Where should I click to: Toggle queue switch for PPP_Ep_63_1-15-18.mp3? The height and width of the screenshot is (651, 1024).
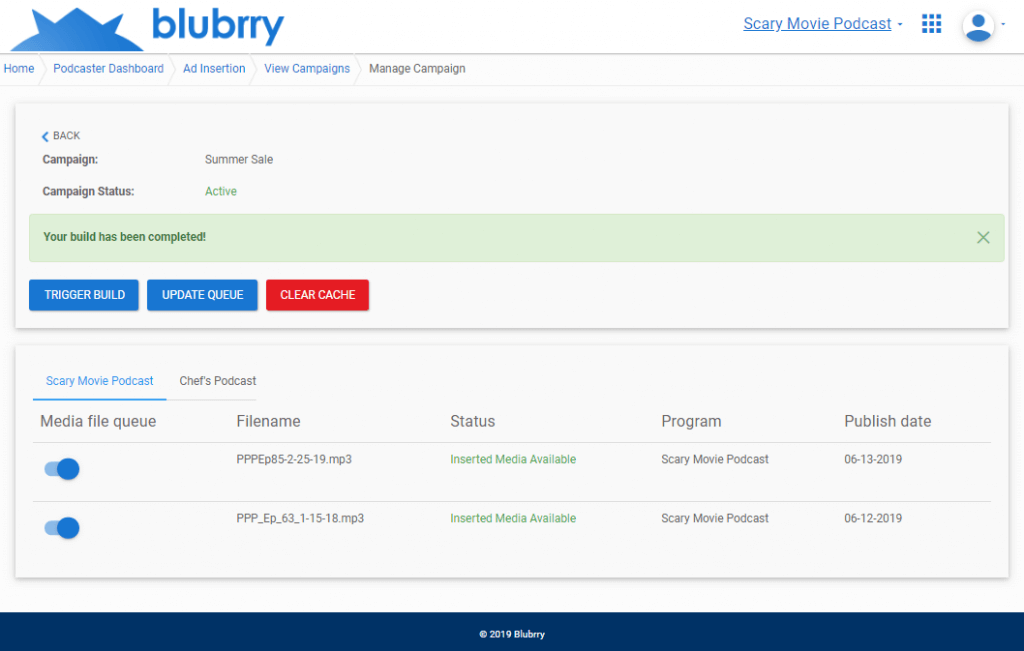tap(62, 528)
